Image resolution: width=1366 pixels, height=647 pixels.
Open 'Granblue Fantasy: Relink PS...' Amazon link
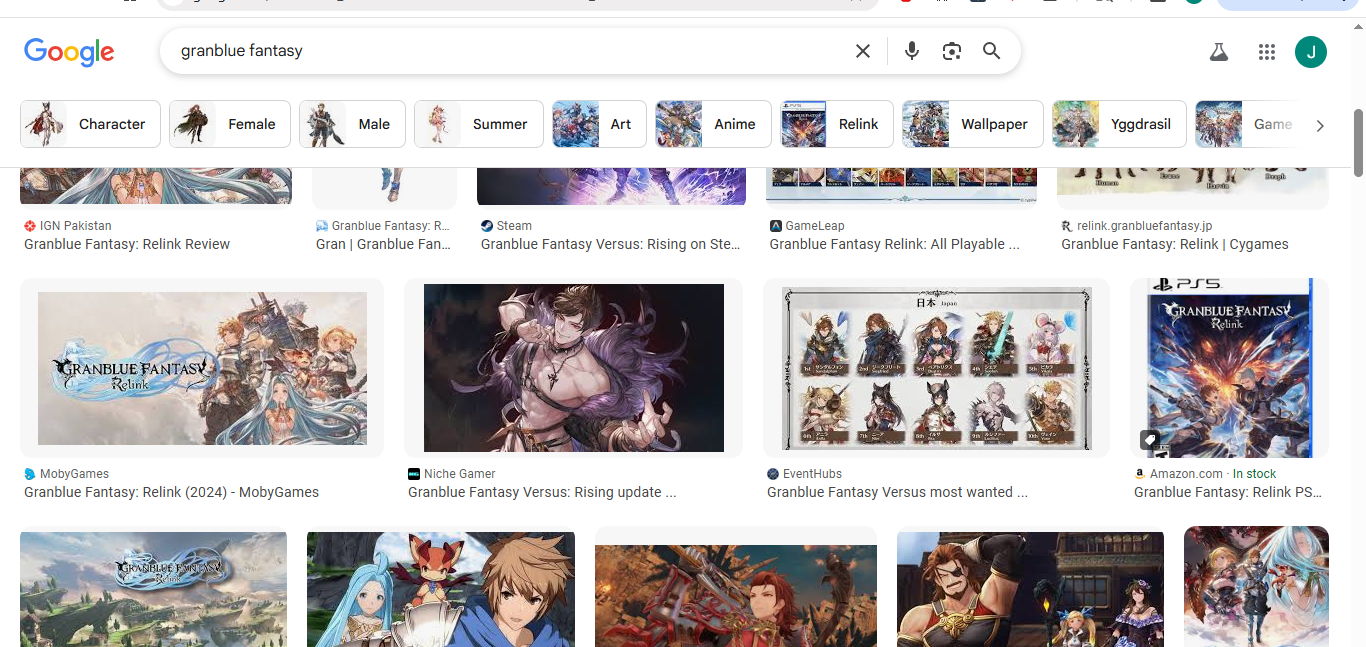1228,492
